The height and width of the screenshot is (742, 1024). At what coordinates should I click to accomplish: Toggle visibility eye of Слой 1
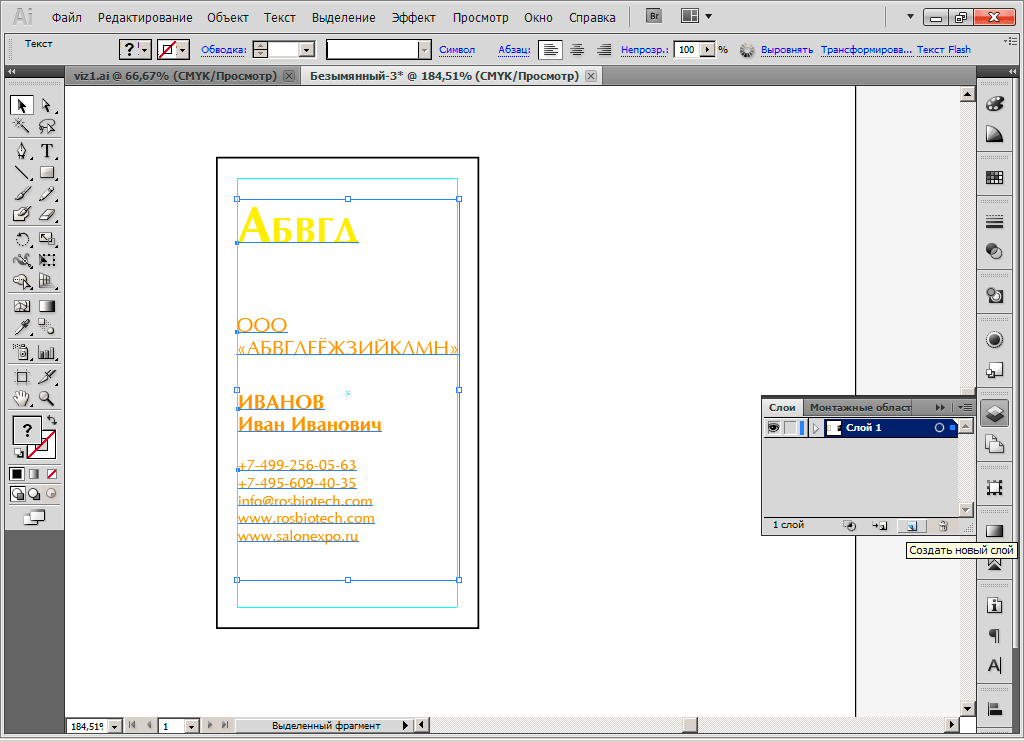[773, 428]
